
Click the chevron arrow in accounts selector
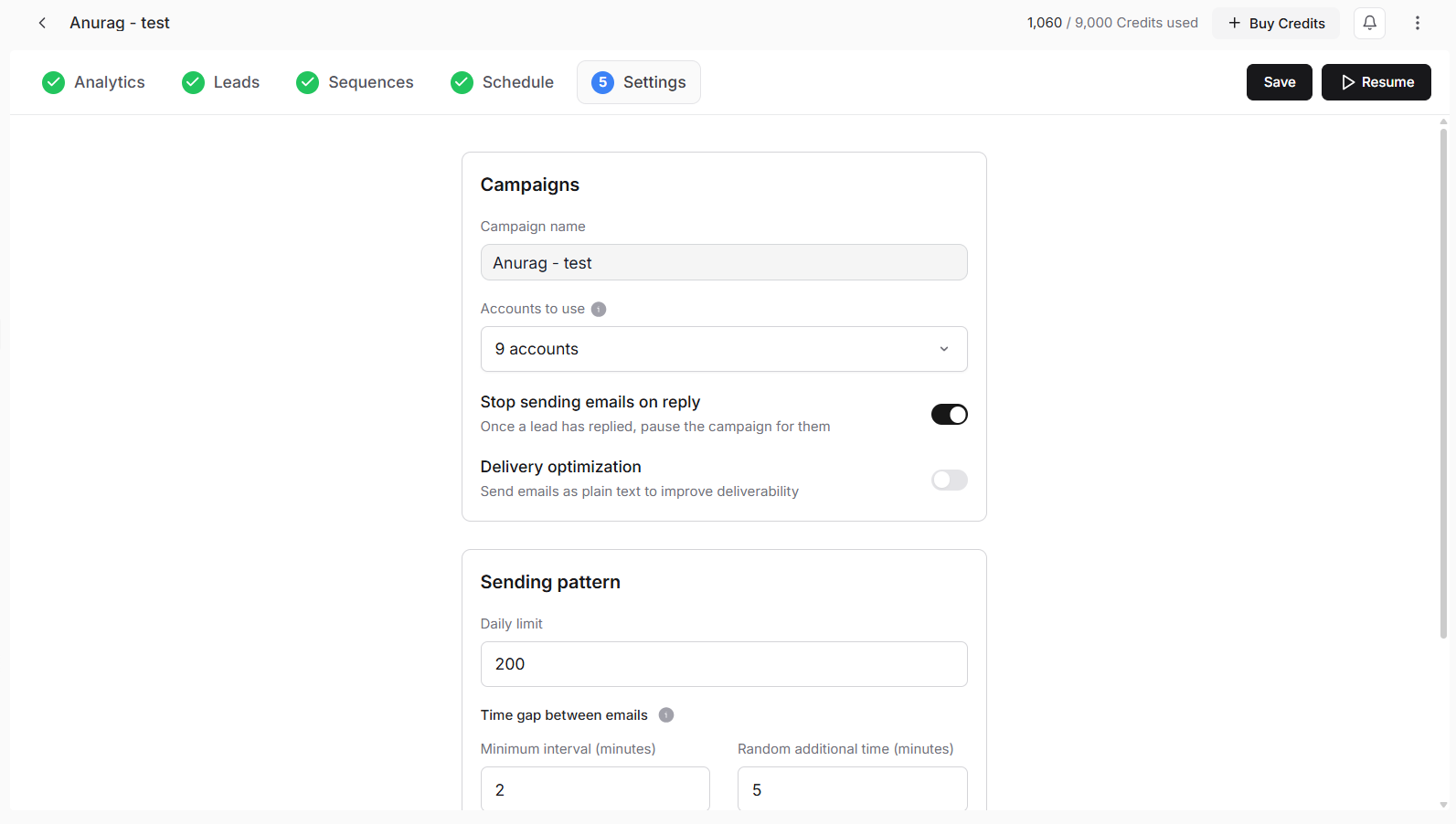tap(944, 349)
